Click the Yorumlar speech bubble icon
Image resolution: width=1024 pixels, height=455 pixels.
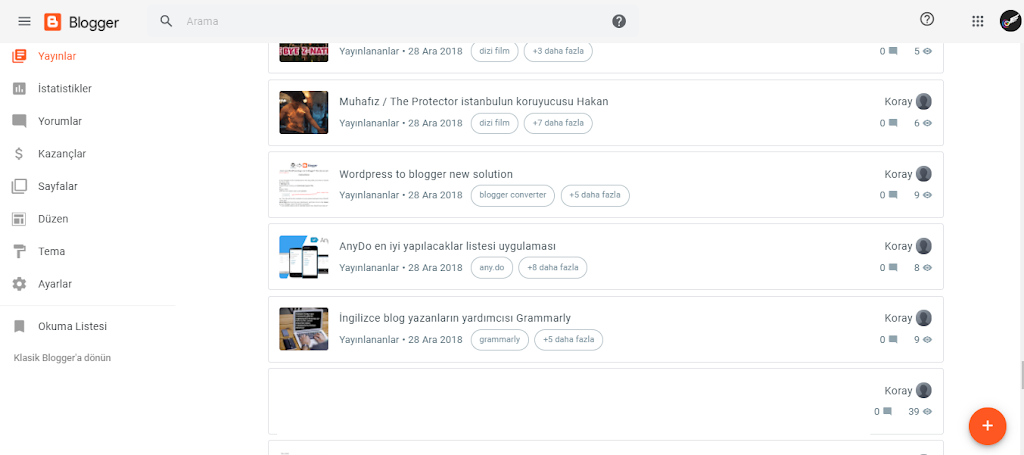(x=20, y=121)
